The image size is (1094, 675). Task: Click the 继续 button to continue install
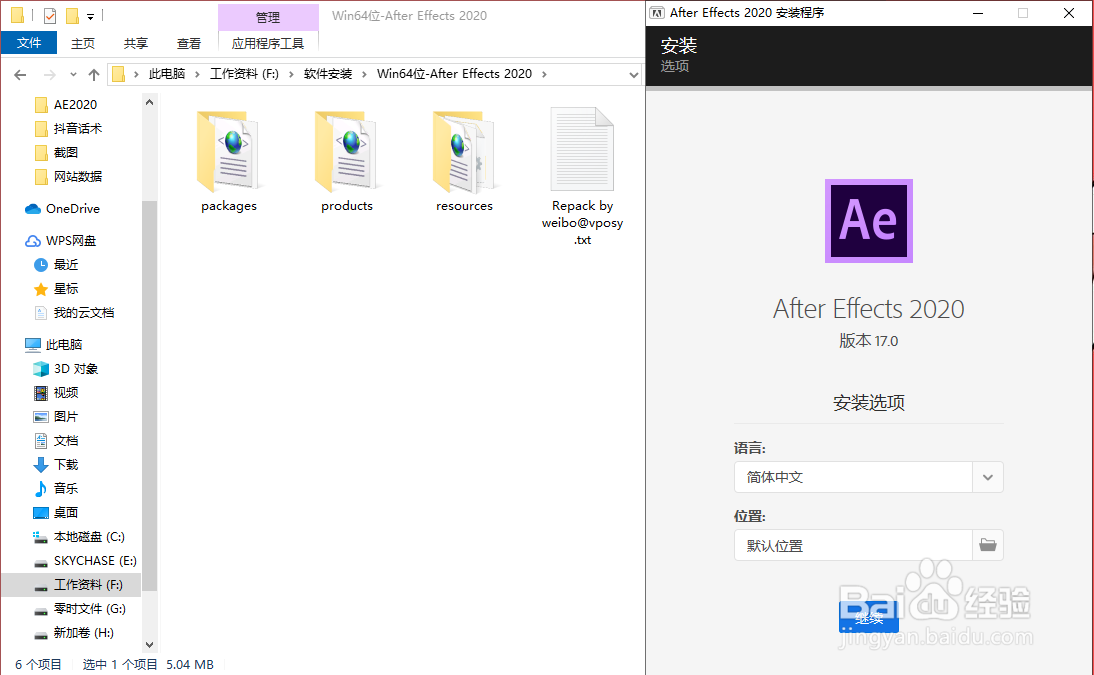(x=868, y=618)
